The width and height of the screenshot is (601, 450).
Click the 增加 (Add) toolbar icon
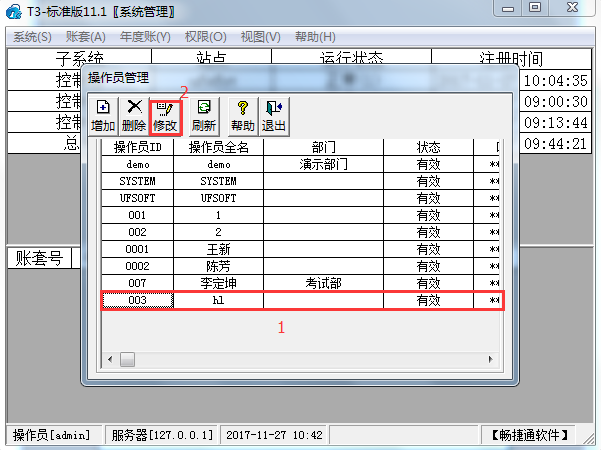pos(103,116)
